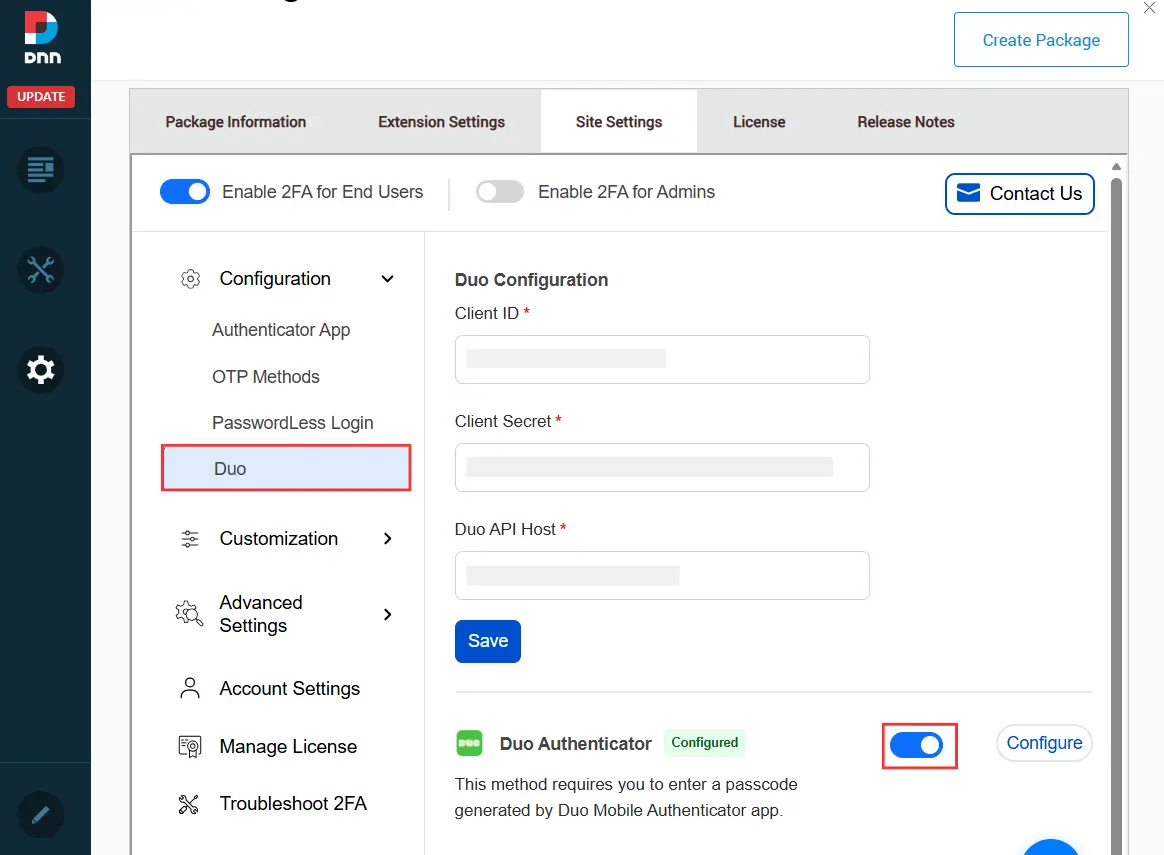
Task: Click the Duo Authenticator title text
Action: [x=575, y=744]
